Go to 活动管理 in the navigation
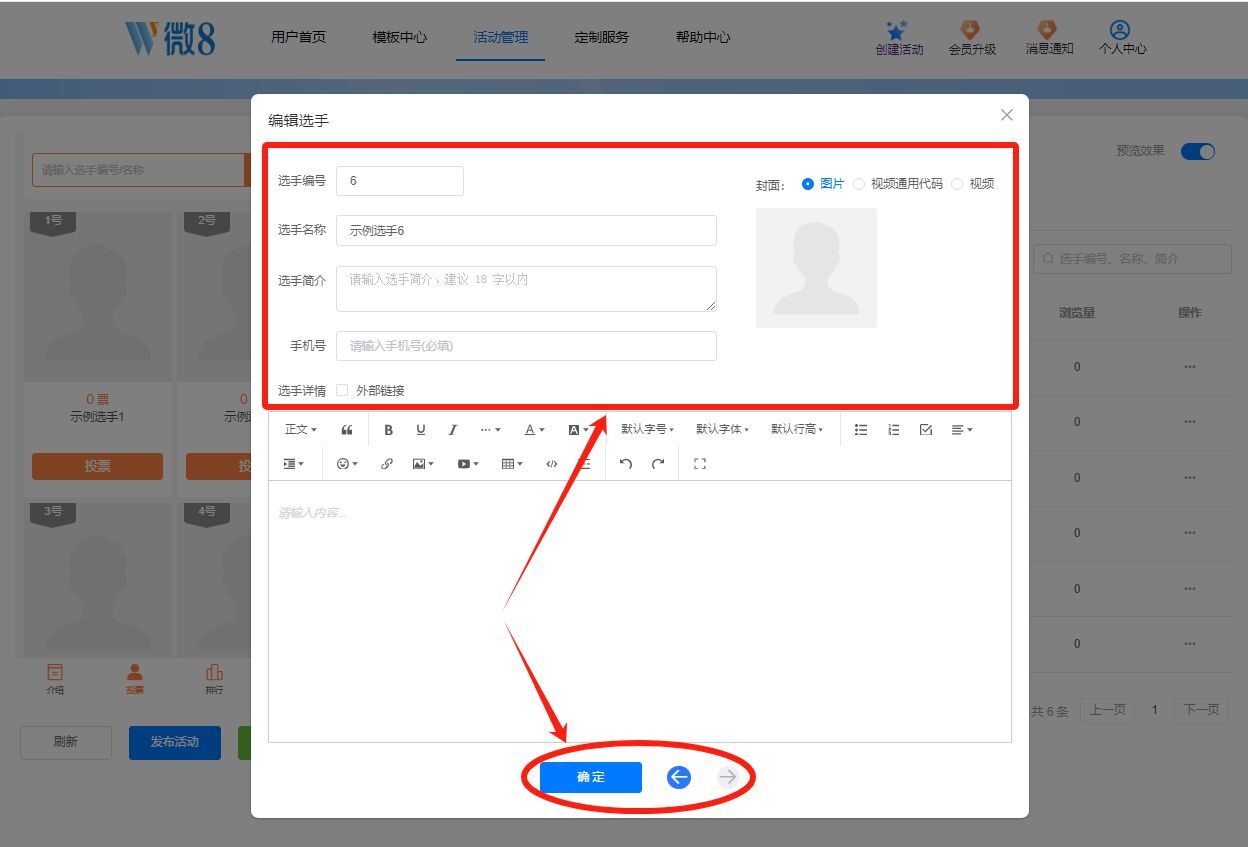 point(500,37)
